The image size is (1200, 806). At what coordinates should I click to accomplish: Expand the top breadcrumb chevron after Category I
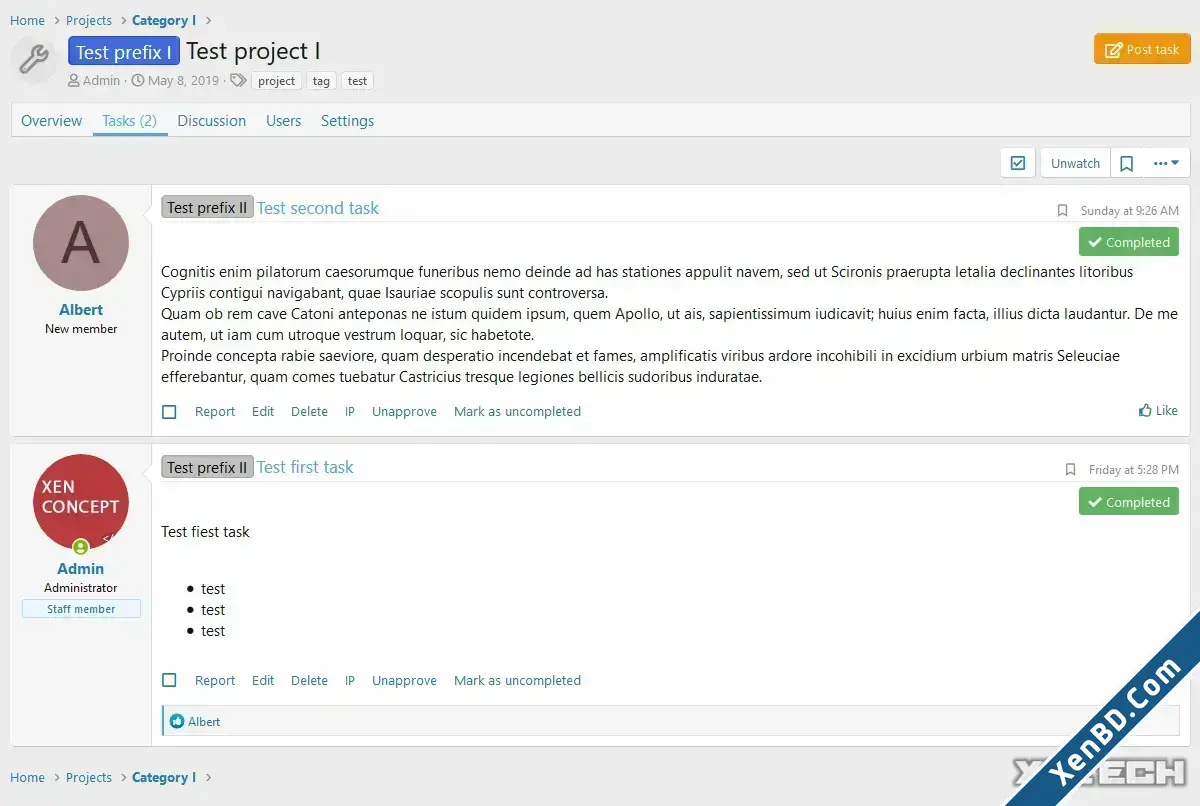[x=208, y=21]
